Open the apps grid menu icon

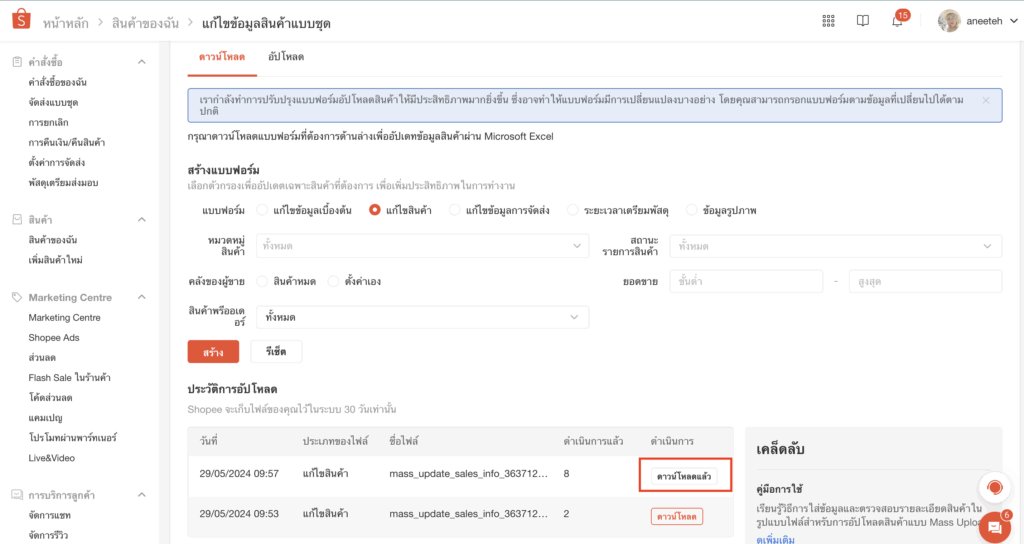click(828, 21)
